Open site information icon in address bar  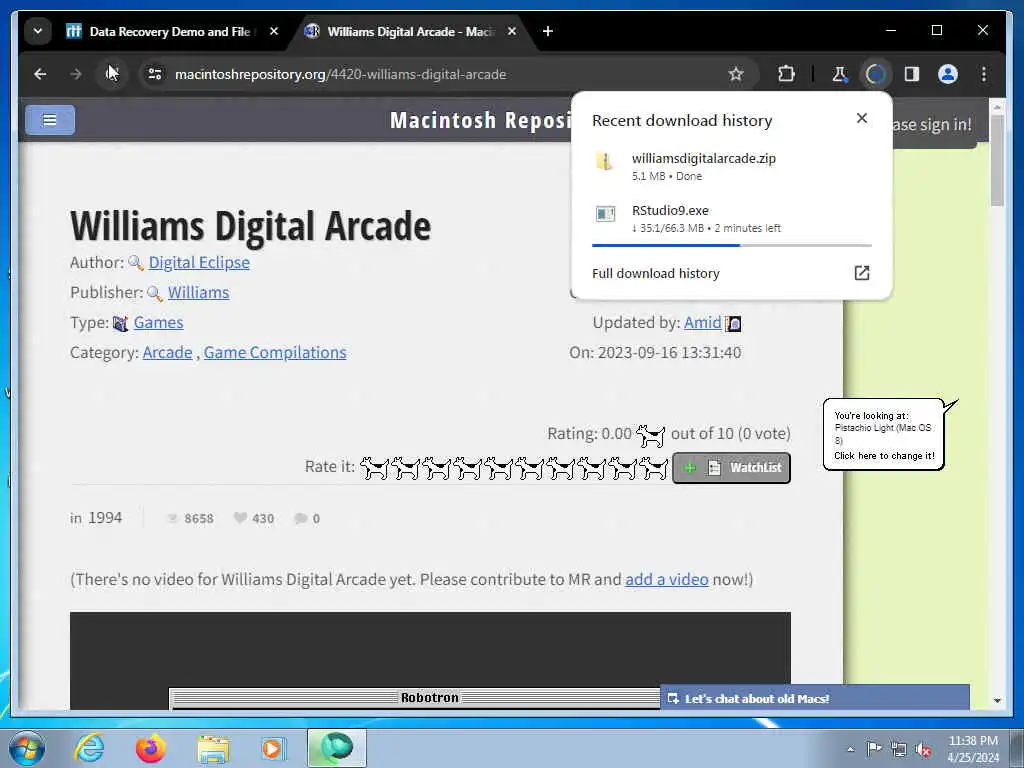[155, 74]
